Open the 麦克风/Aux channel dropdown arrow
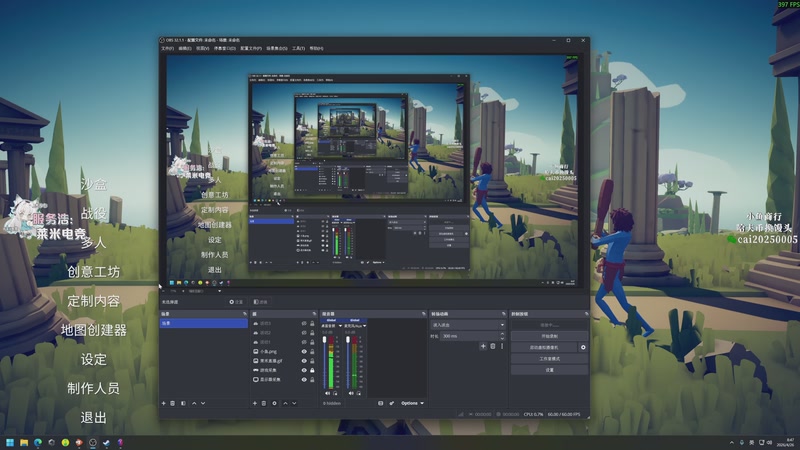 [364, 326]
